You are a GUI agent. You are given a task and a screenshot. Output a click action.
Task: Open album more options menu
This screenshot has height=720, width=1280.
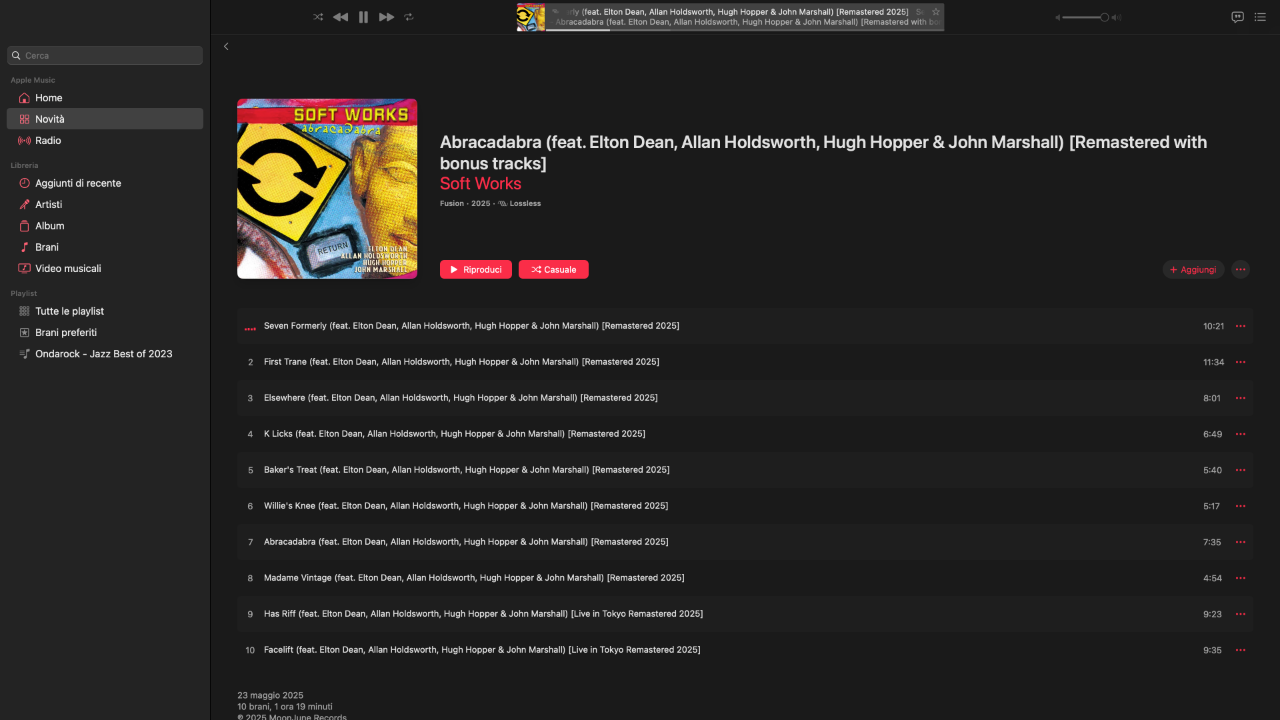pos(1240,269)
